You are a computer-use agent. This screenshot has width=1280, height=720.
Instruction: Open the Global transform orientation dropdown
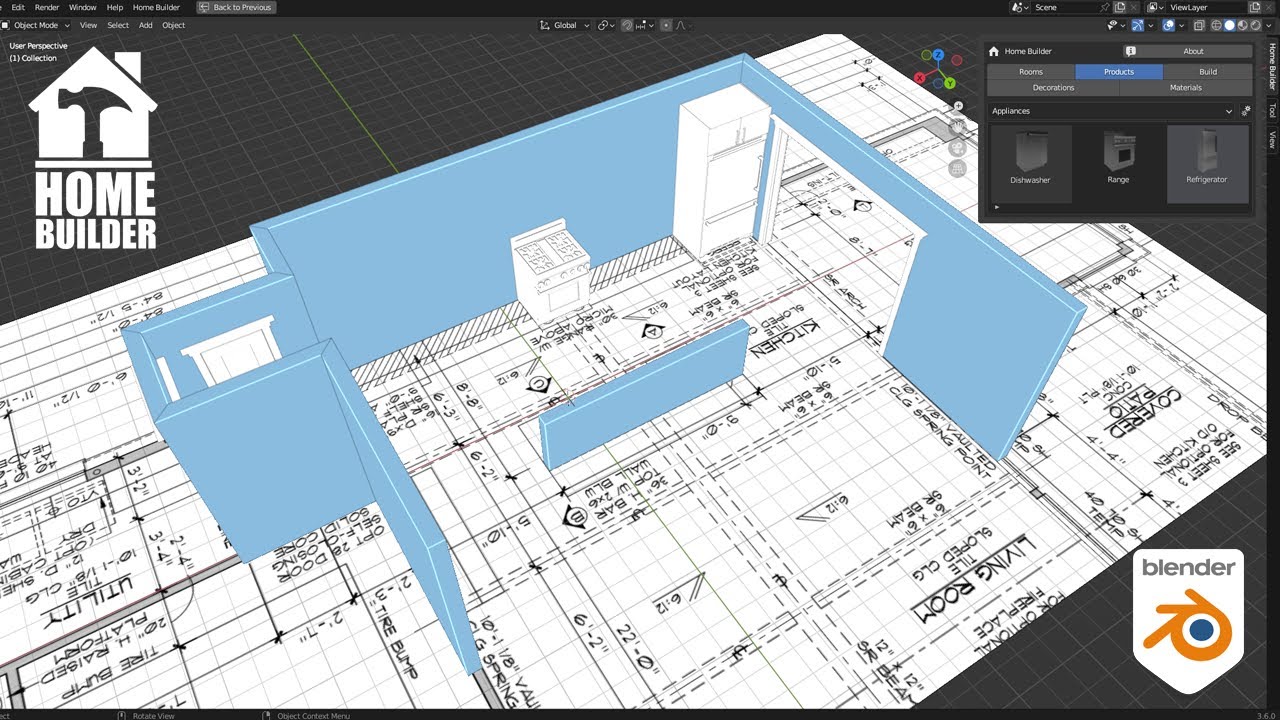coord(565,25)
